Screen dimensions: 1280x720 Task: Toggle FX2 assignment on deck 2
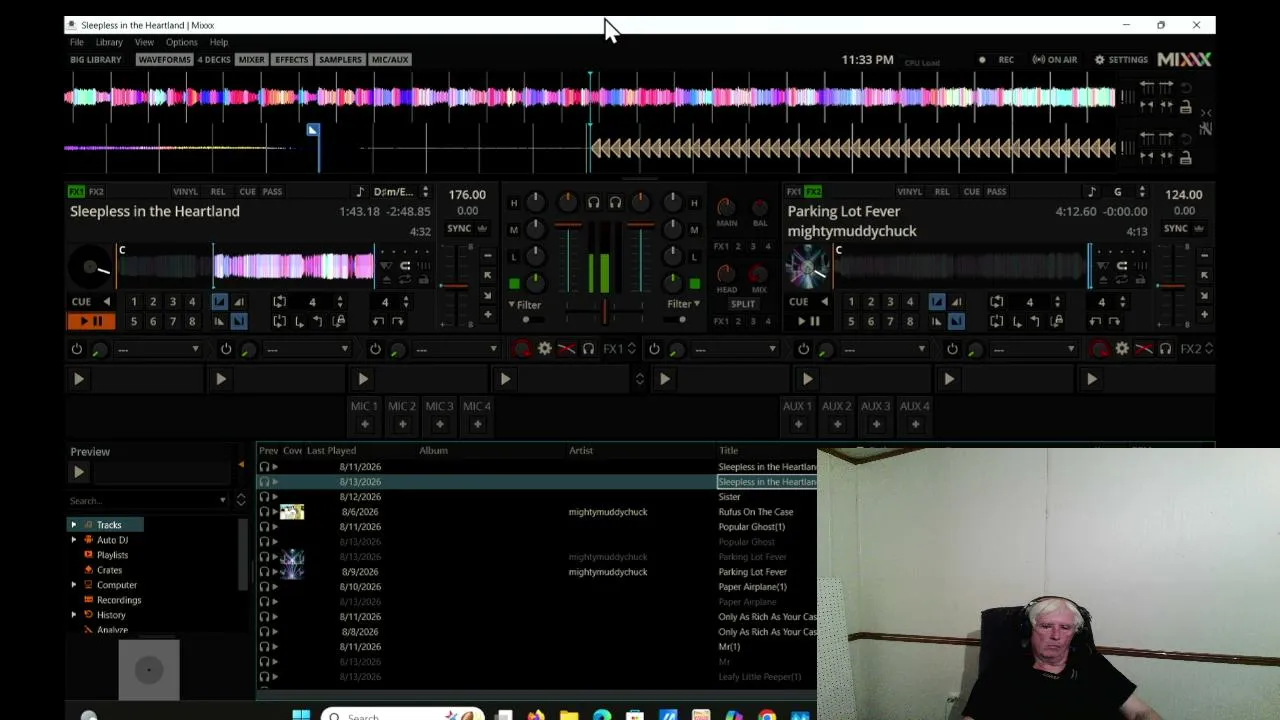pos(813,191)
